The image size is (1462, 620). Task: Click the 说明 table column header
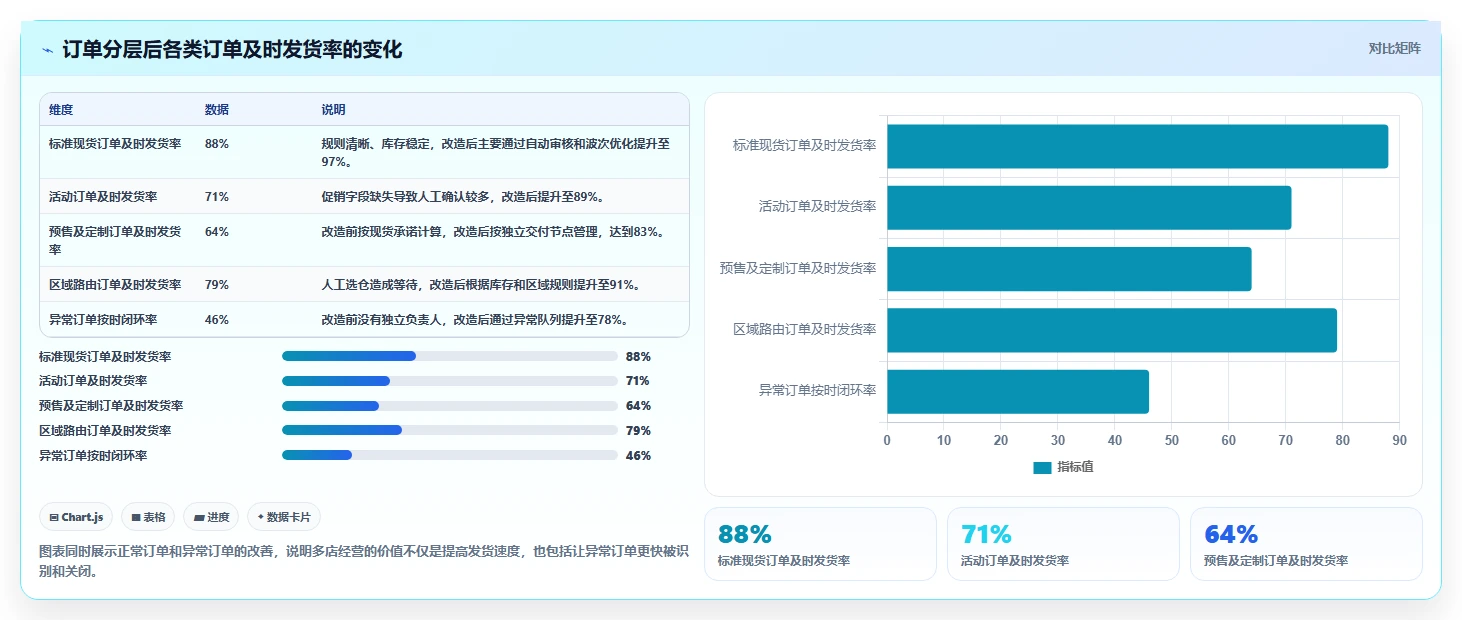pyautogui.click(x=333, y=110)
